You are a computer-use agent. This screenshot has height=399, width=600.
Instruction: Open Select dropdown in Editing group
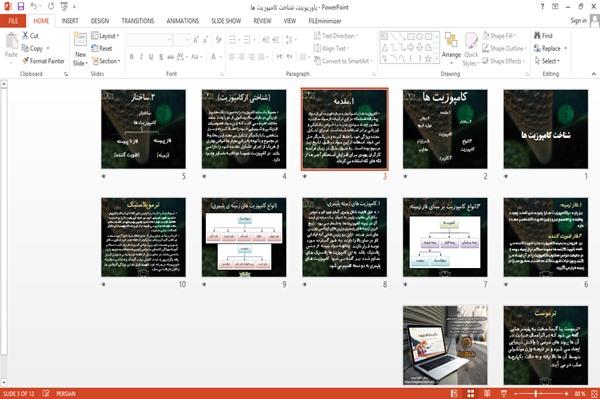click(x=547, y=61)
